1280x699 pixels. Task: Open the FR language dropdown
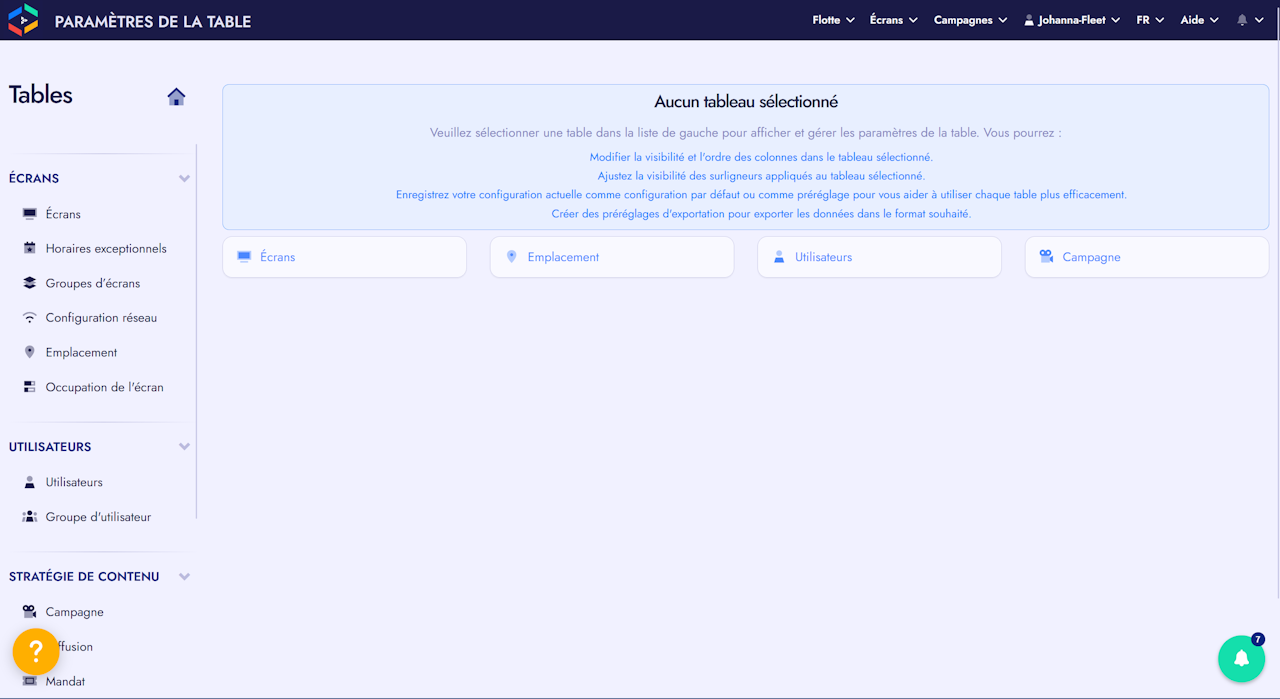[x=1150, y=20]
